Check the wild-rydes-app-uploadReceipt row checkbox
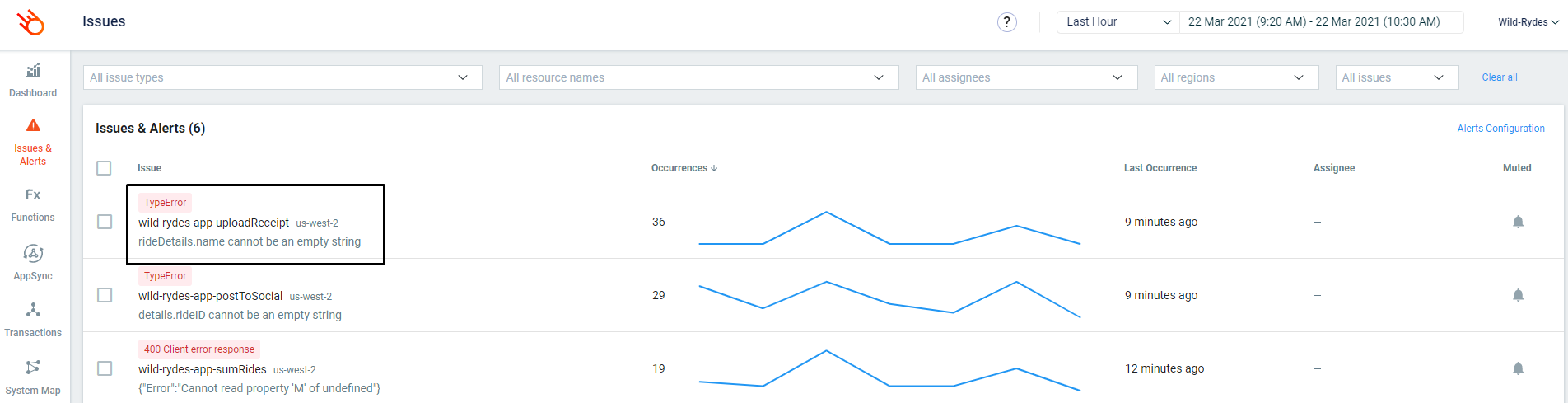 coord(105,222)
